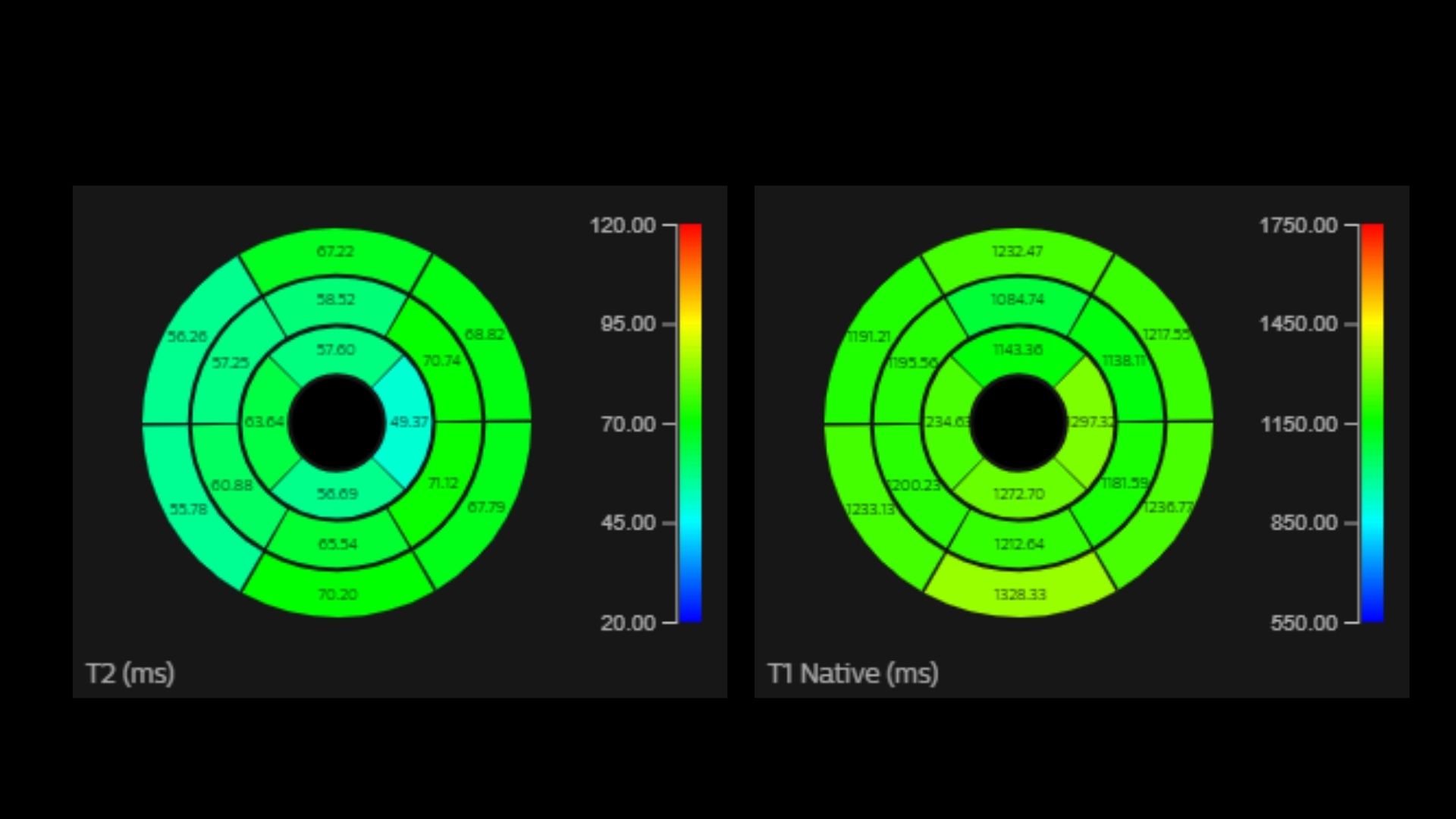Viewport: 1456px width, 819px height.
Task: Click the T2 (ms) chart title
Action: [130, 673]
